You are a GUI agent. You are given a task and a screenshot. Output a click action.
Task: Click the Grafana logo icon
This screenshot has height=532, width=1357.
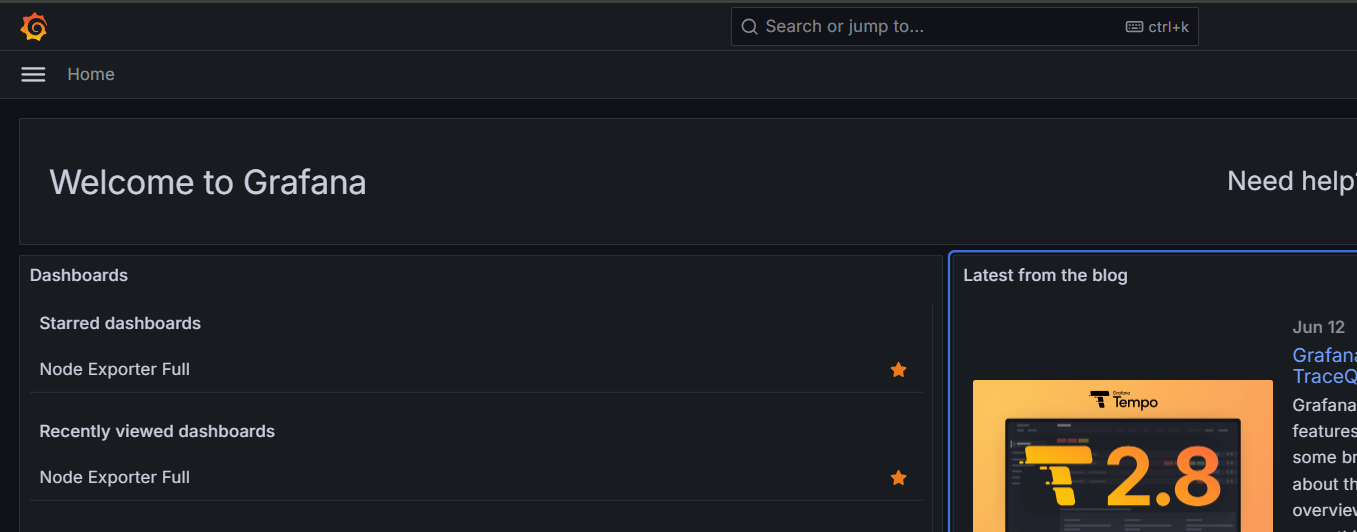(34, 27)
